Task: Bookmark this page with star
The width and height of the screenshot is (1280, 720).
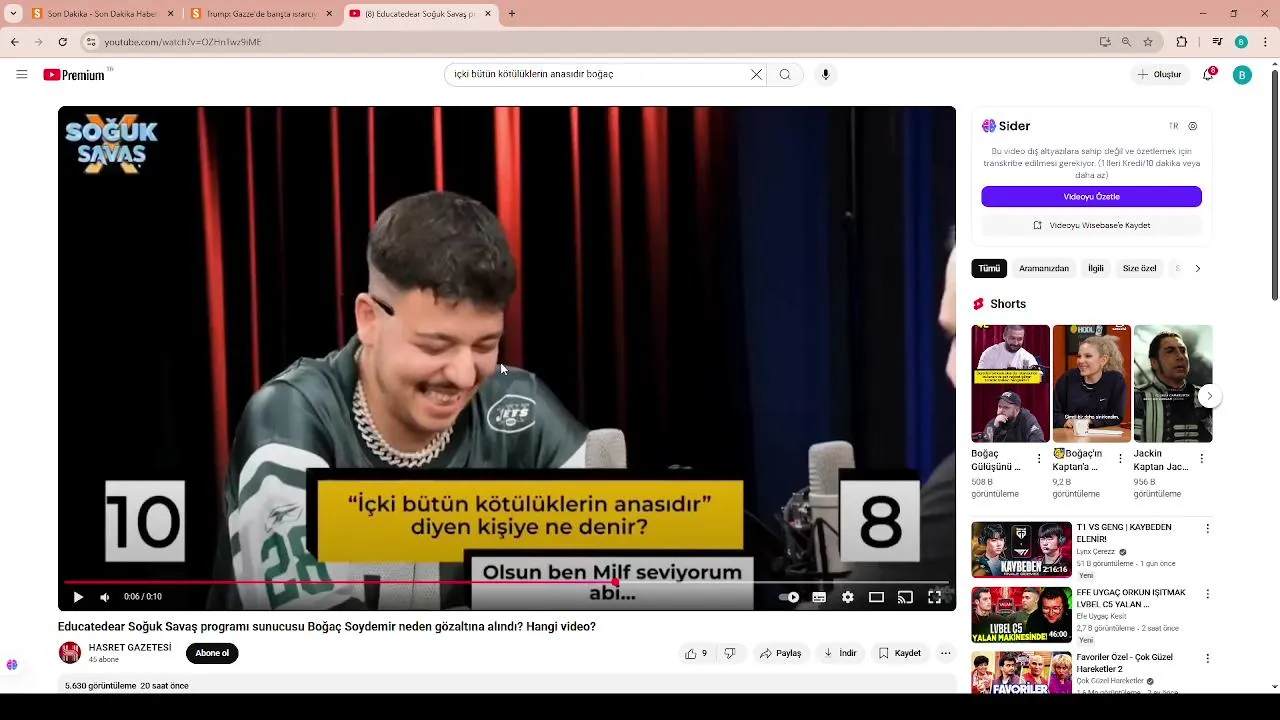Action: pos(1148,42)
